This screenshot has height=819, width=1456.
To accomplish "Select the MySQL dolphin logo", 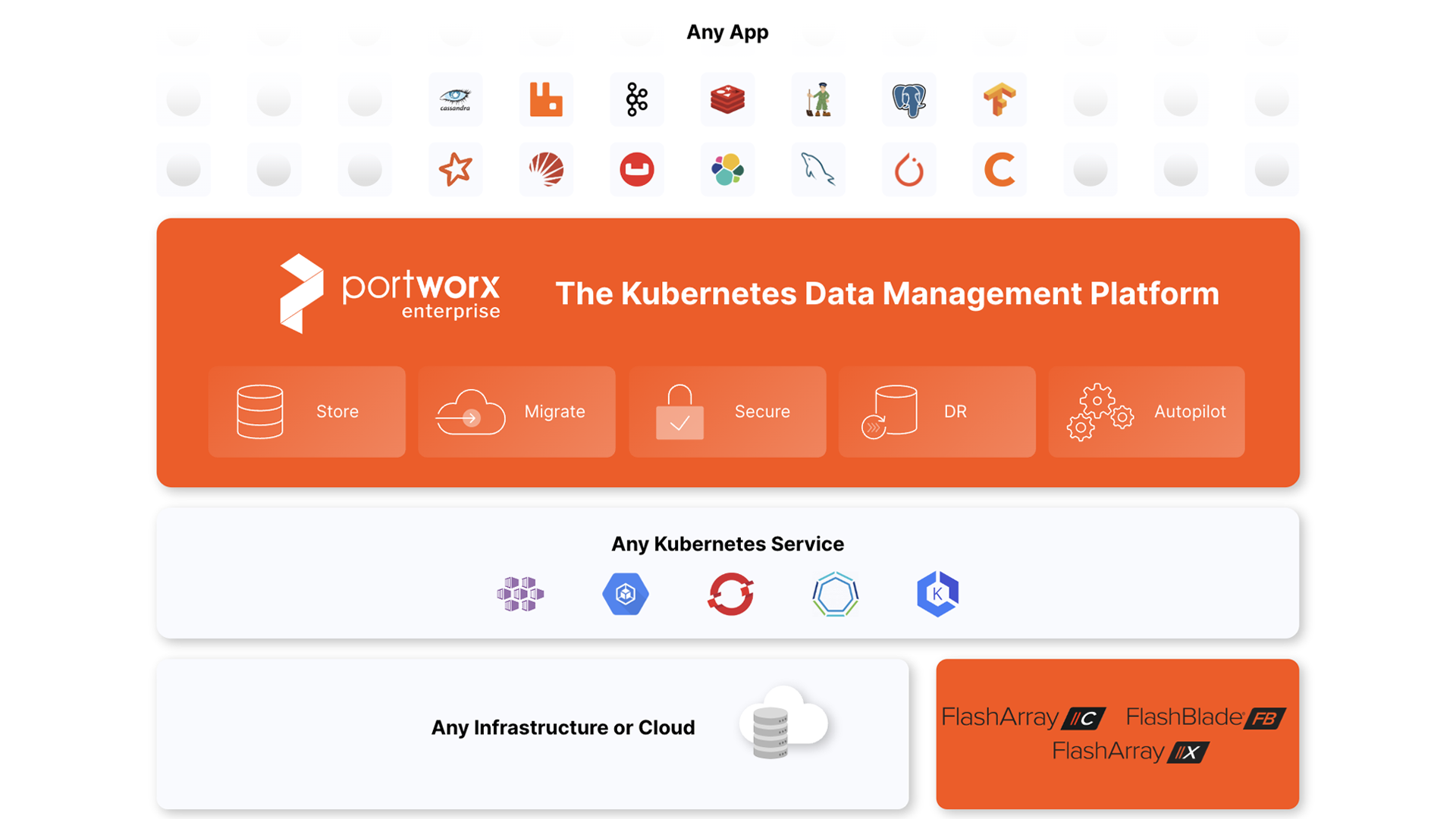I will click(818, 169).
